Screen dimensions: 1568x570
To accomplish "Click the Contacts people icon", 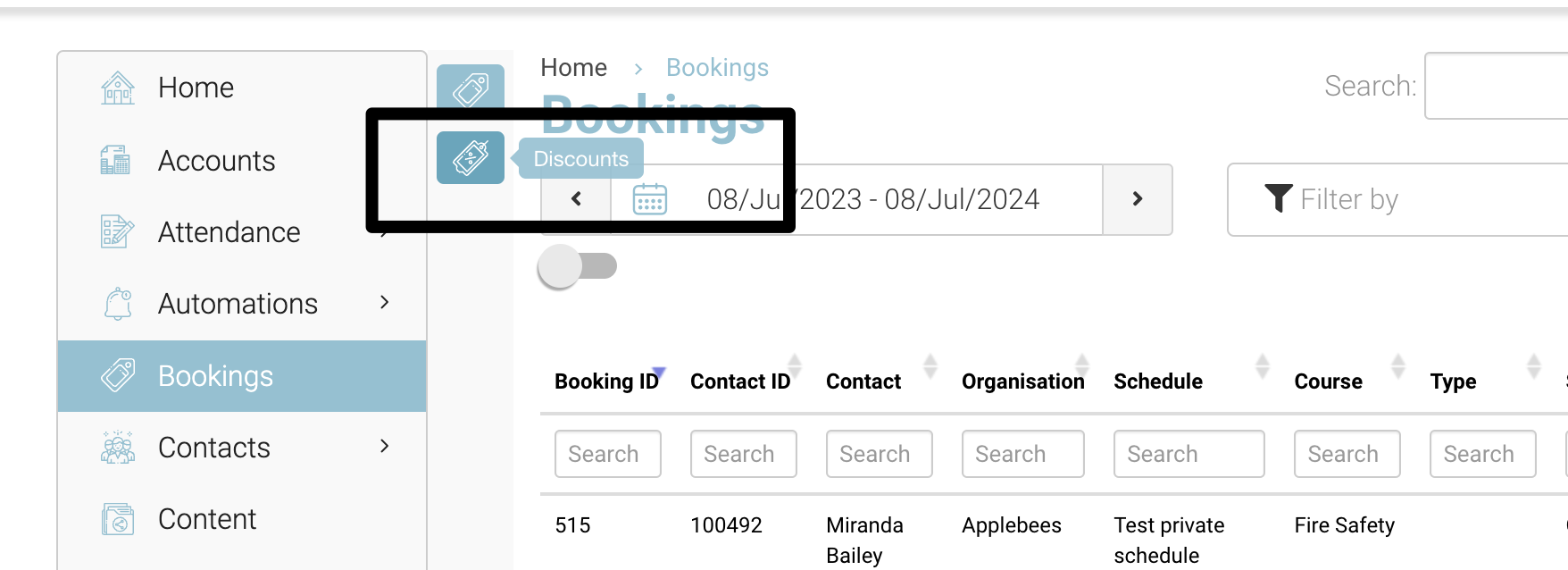I will [x=117, y=448].
